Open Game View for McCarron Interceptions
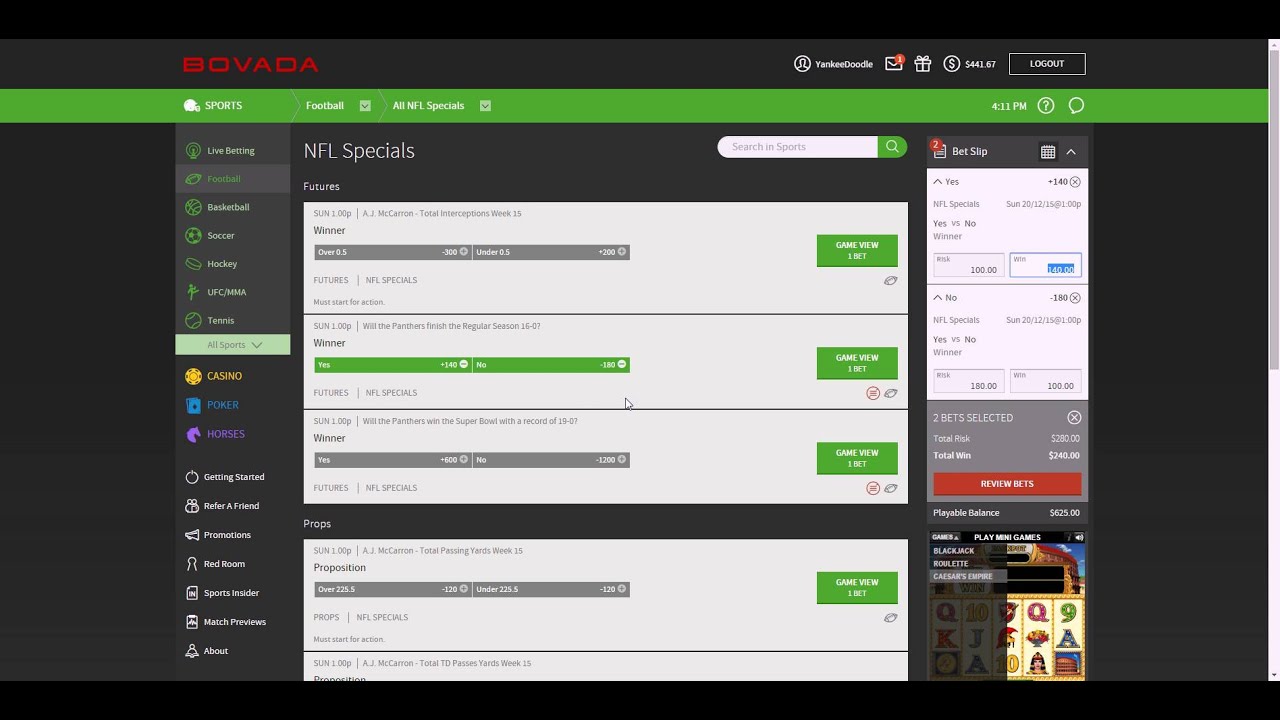1280x720 pixels. click(x=857, y=250)
